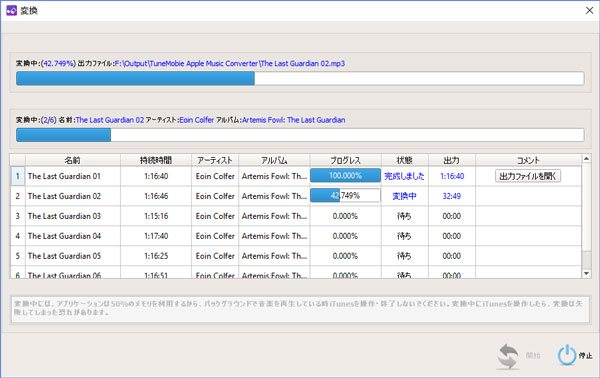The height and width of the screenshot is (378, 600).
Task: Open output file for The Last Guardian 01
Action: pos(528,176)
